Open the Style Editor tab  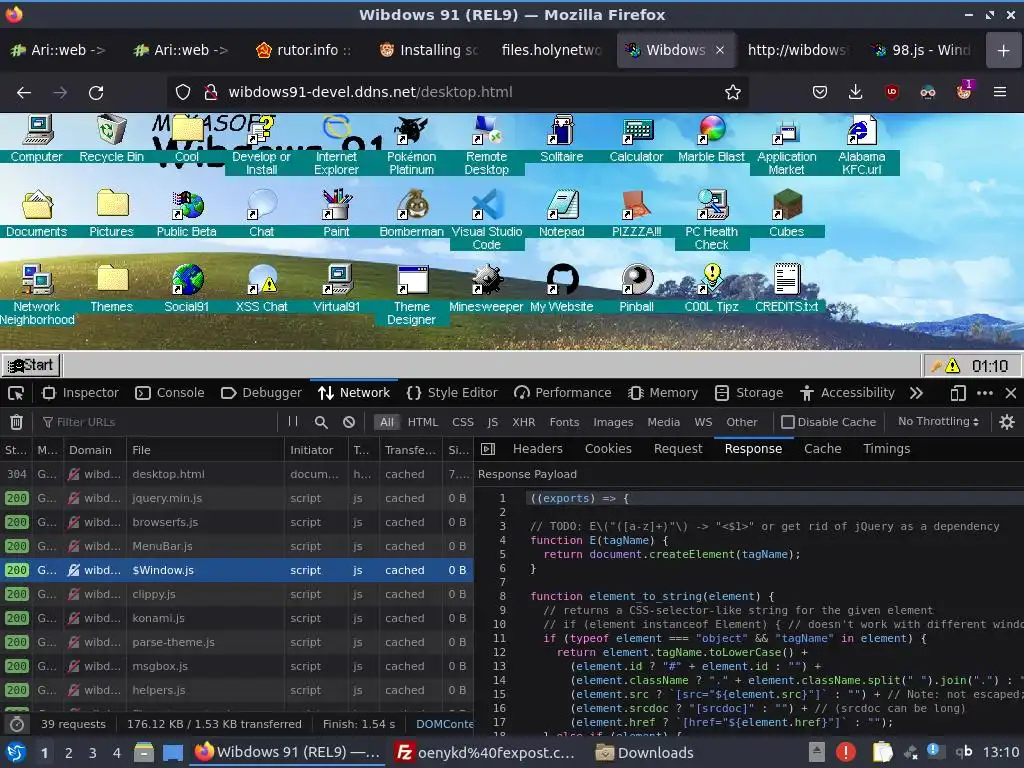click(452, 393)
